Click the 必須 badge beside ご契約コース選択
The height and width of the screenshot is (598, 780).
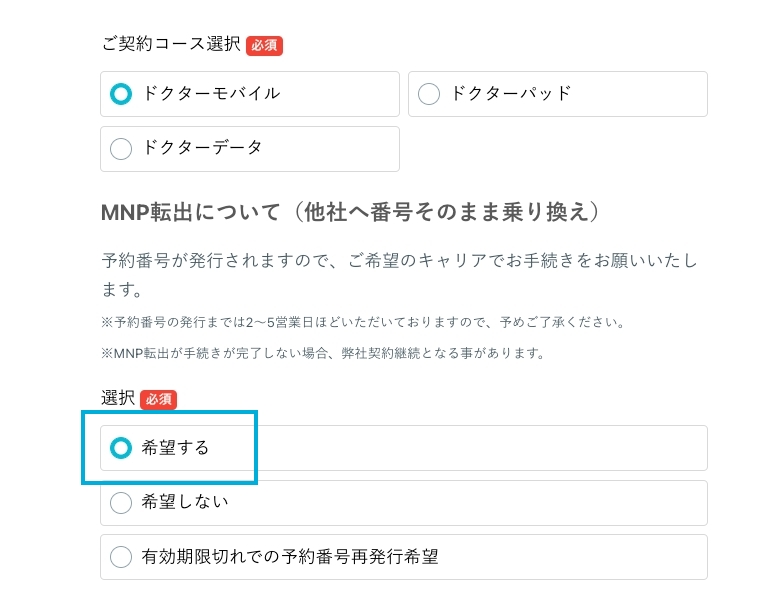[x=265, y=46]
